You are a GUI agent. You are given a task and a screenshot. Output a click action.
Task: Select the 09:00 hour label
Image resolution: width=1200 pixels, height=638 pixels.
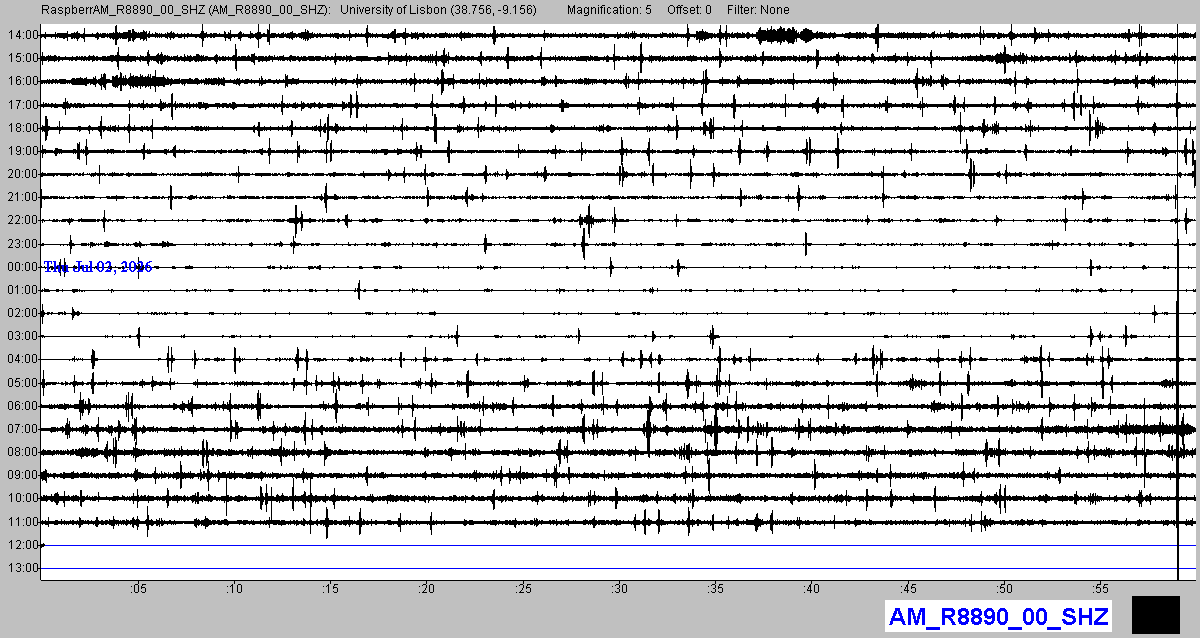point(22,475)
